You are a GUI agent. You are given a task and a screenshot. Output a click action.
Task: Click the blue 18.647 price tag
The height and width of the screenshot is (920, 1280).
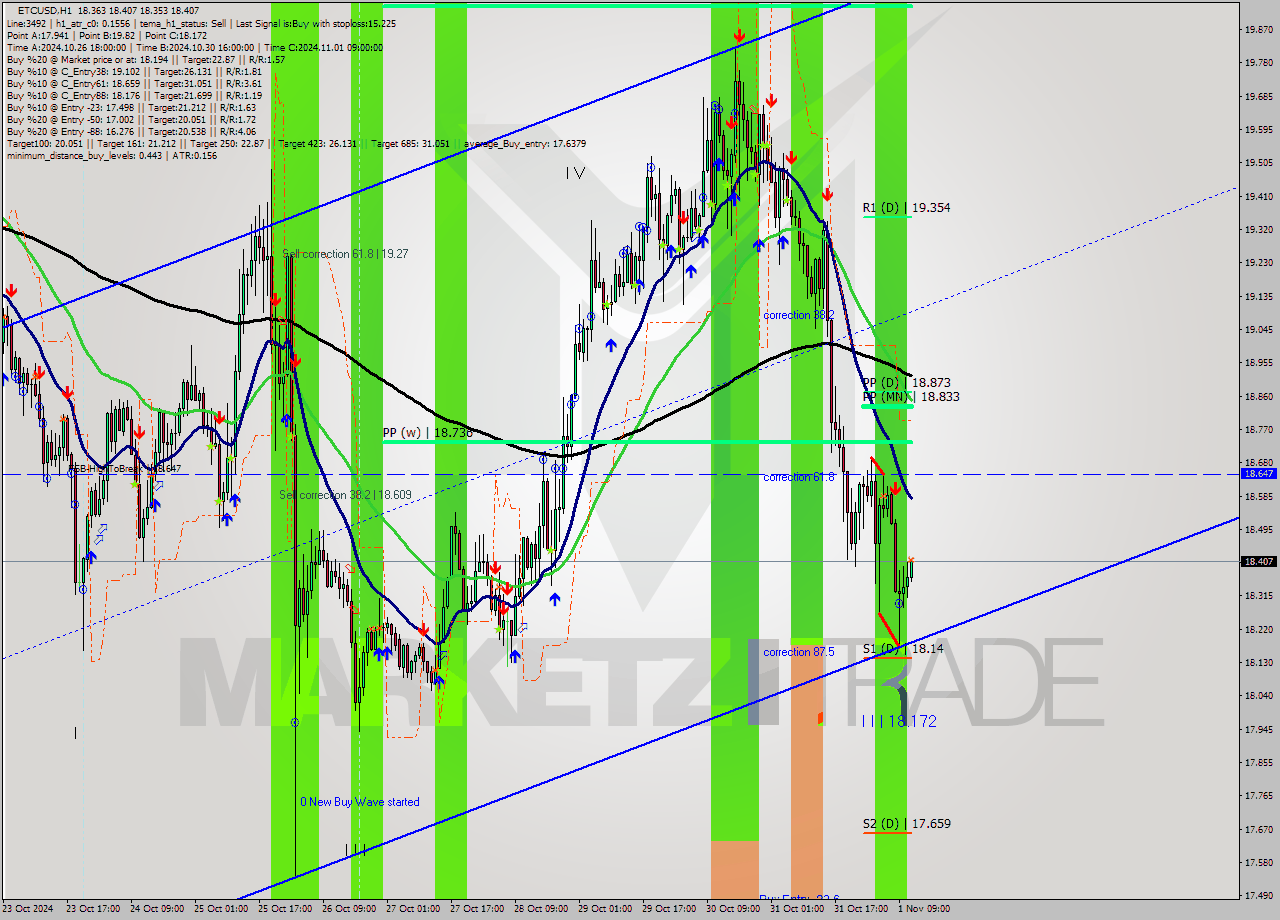[x=1258, y=474]
